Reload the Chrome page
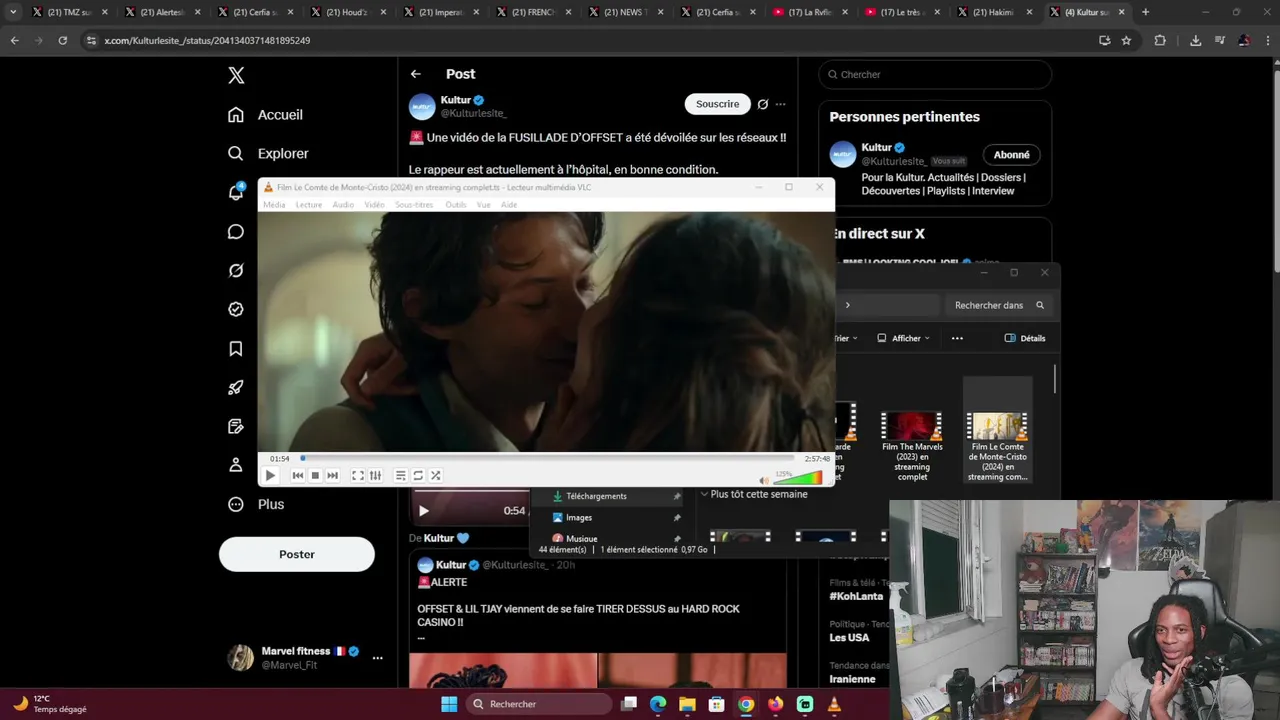Screen dimensions: 1280x720 [62, 41]
